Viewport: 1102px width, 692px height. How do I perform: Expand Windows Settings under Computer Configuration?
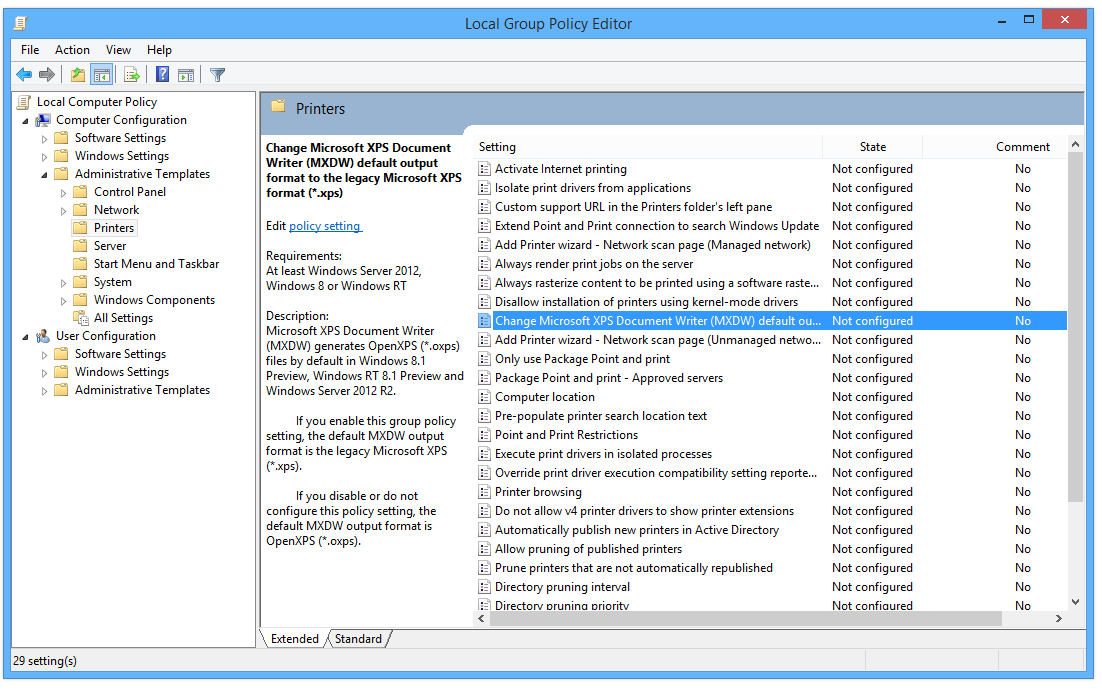point(44,157)
